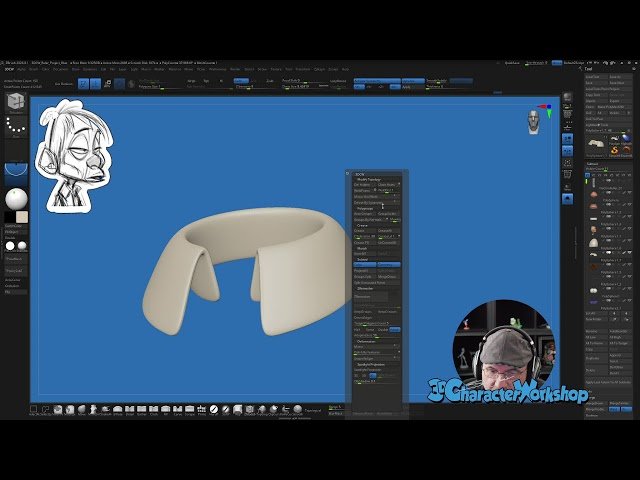Select the material sphere preview
Image resolution: width=640 pixels, height=480 pixels.
click(16, 198)
